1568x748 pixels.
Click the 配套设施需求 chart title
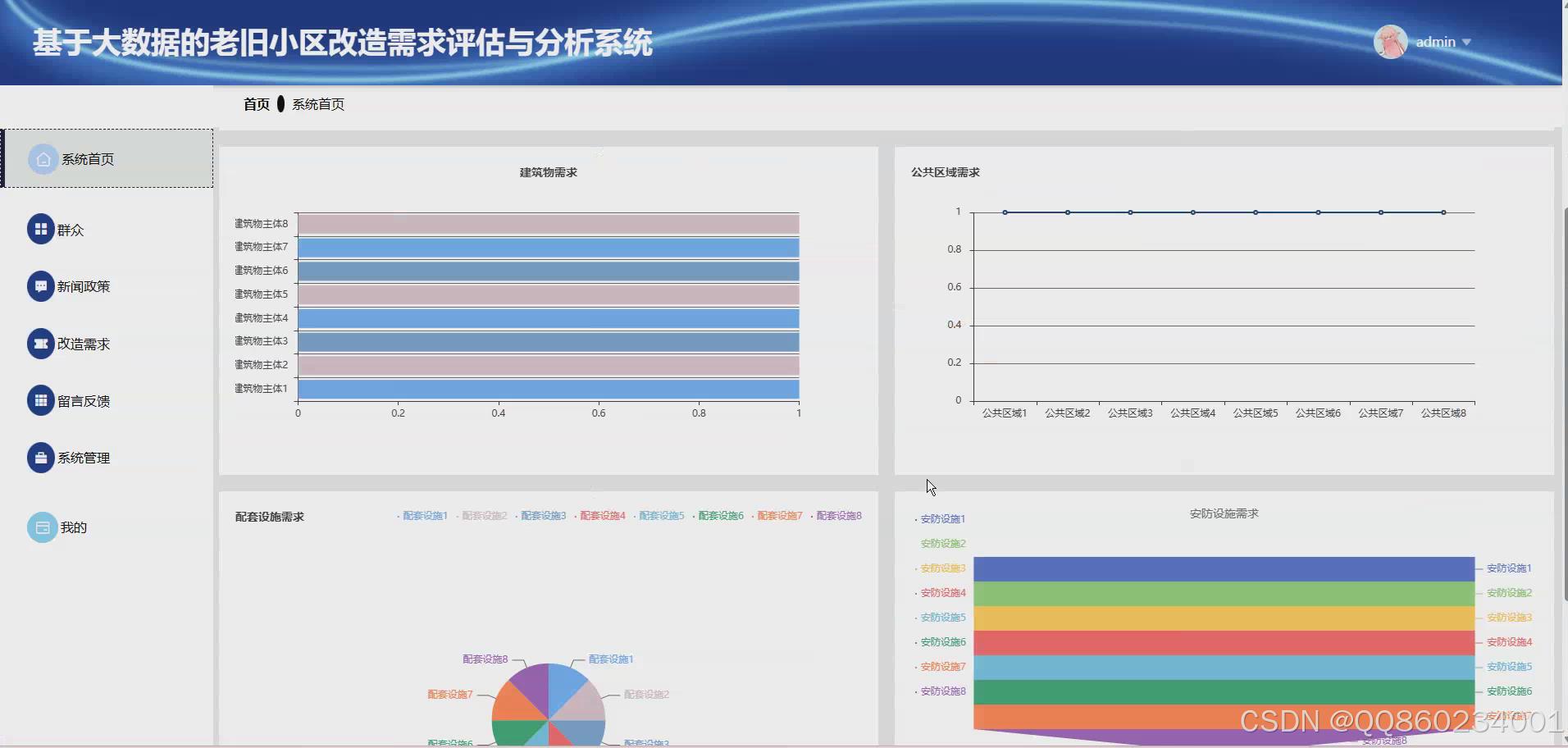[269, 517]
